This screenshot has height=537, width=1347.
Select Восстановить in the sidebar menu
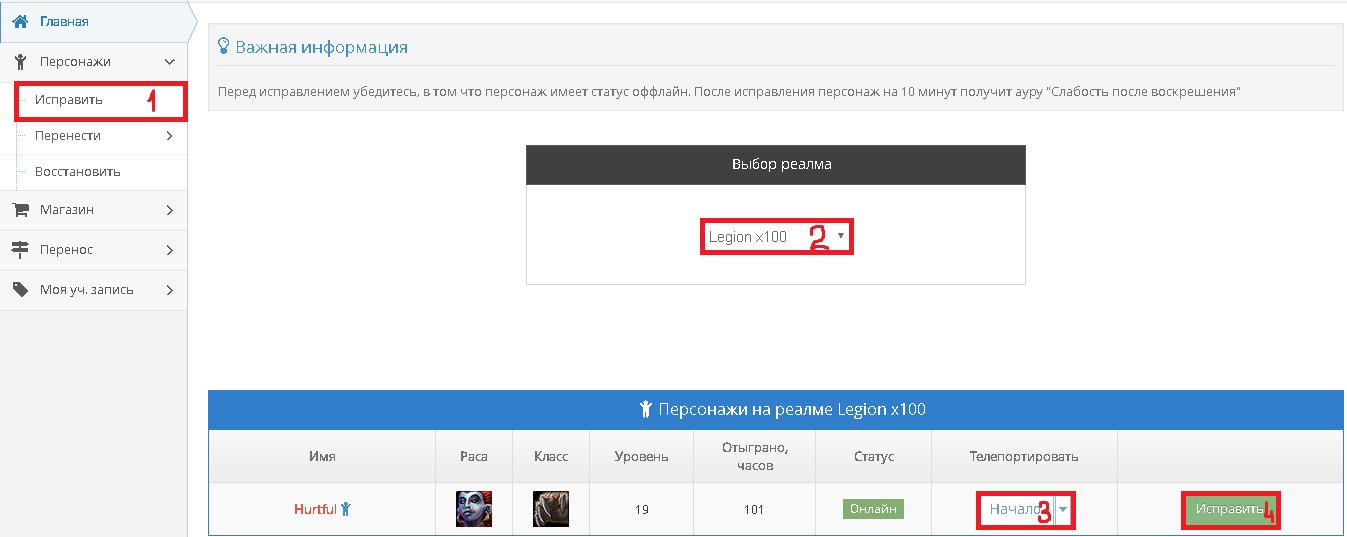(x=78, y=172)
